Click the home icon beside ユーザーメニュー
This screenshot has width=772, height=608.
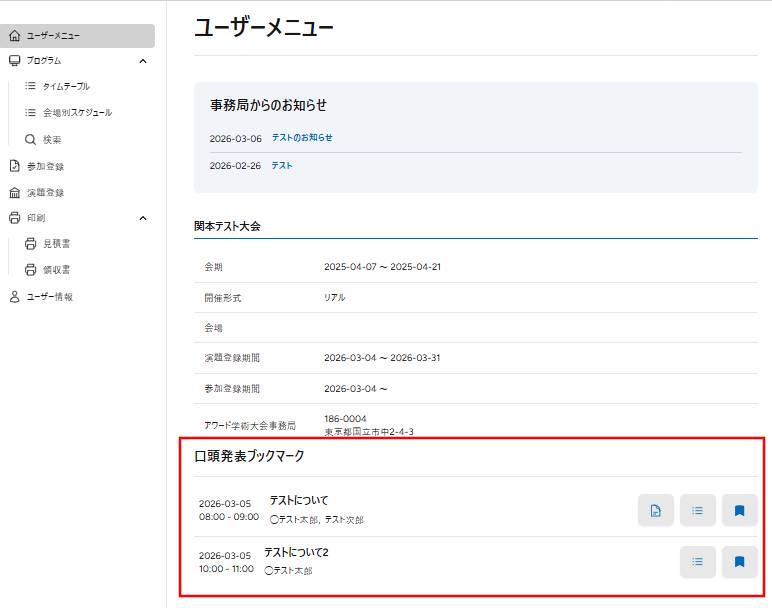(14, 36)
